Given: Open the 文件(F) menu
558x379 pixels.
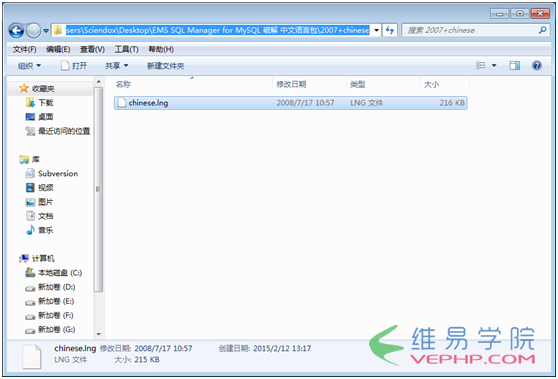Looking at the screenshot, I should [25, 49].
